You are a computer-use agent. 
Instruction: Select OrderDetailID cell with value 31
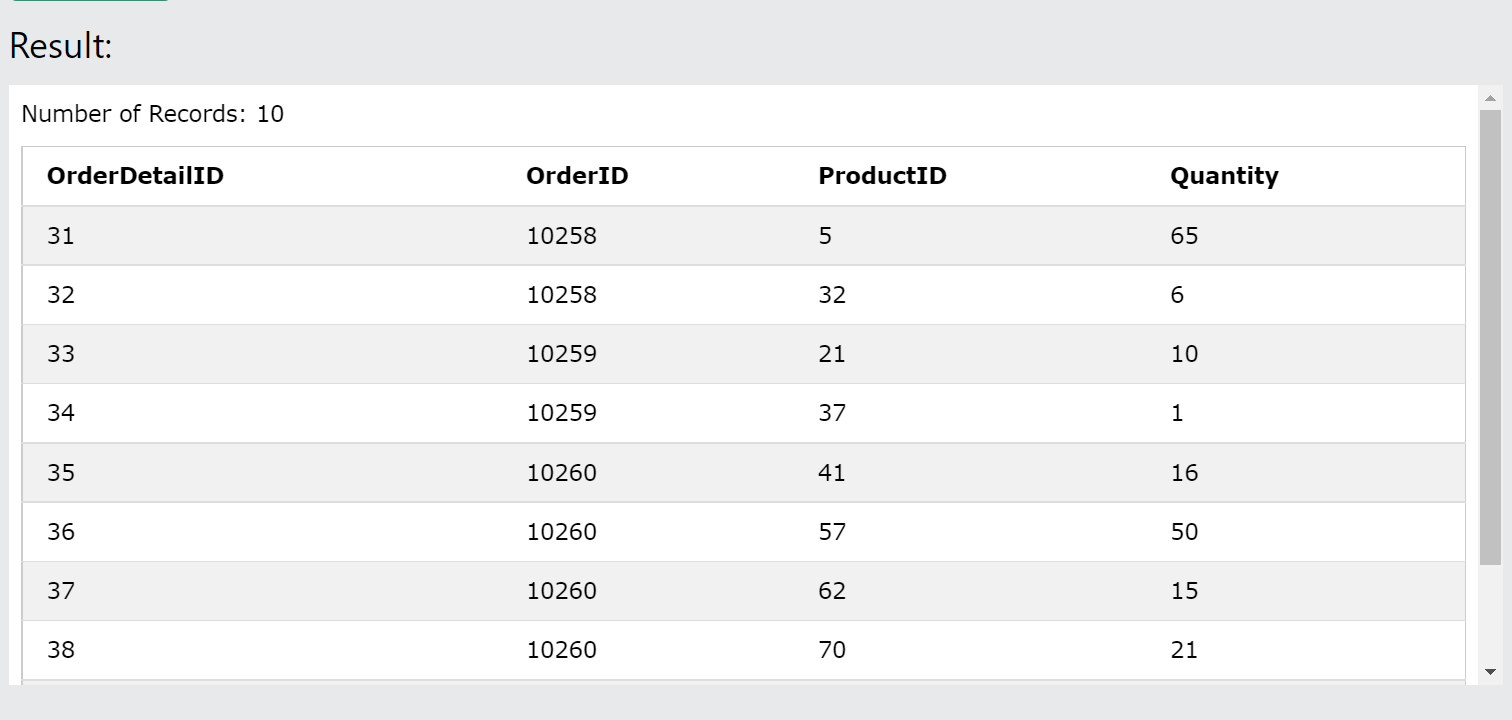tap(61, 236)
